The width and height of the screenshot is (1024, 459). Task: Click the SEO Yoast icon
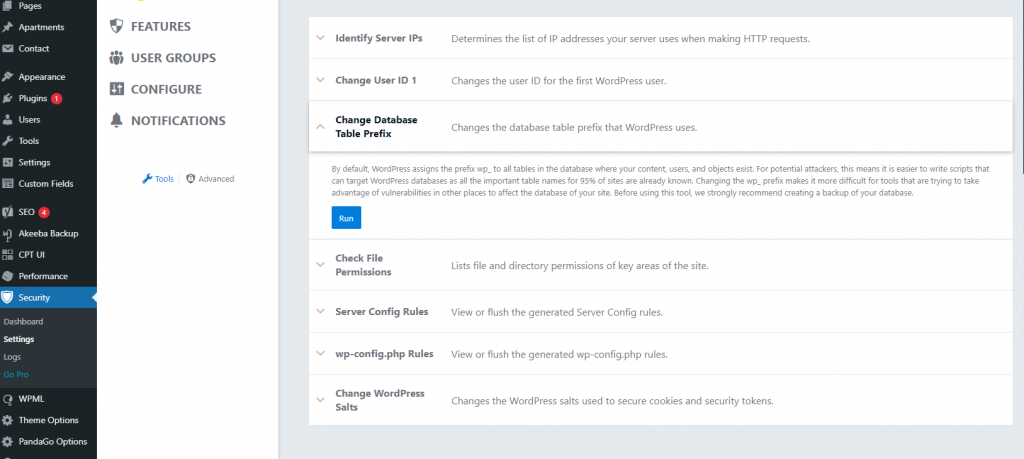8,212
